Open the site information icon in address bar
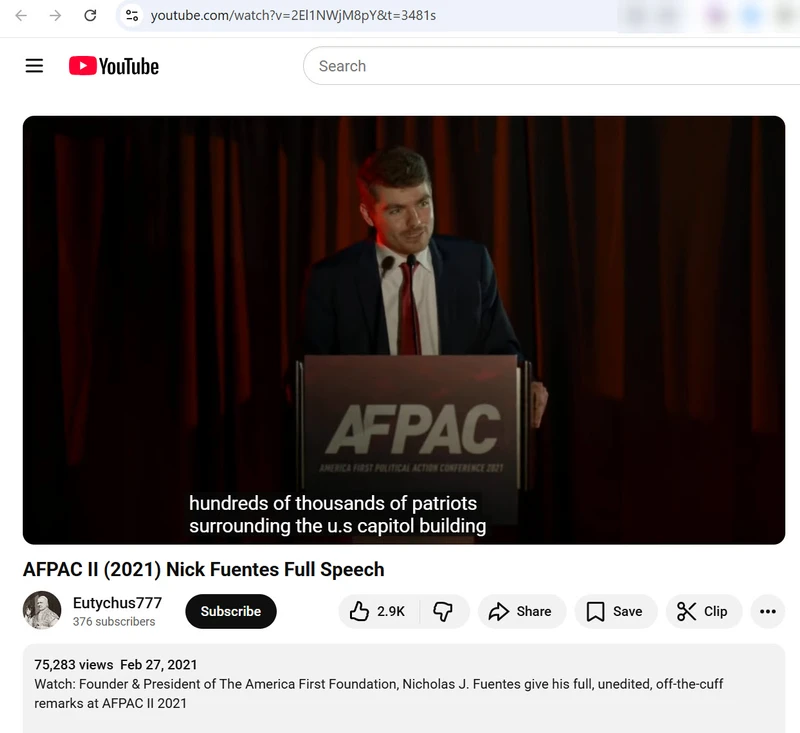The image size is (800, 733). 132,15
